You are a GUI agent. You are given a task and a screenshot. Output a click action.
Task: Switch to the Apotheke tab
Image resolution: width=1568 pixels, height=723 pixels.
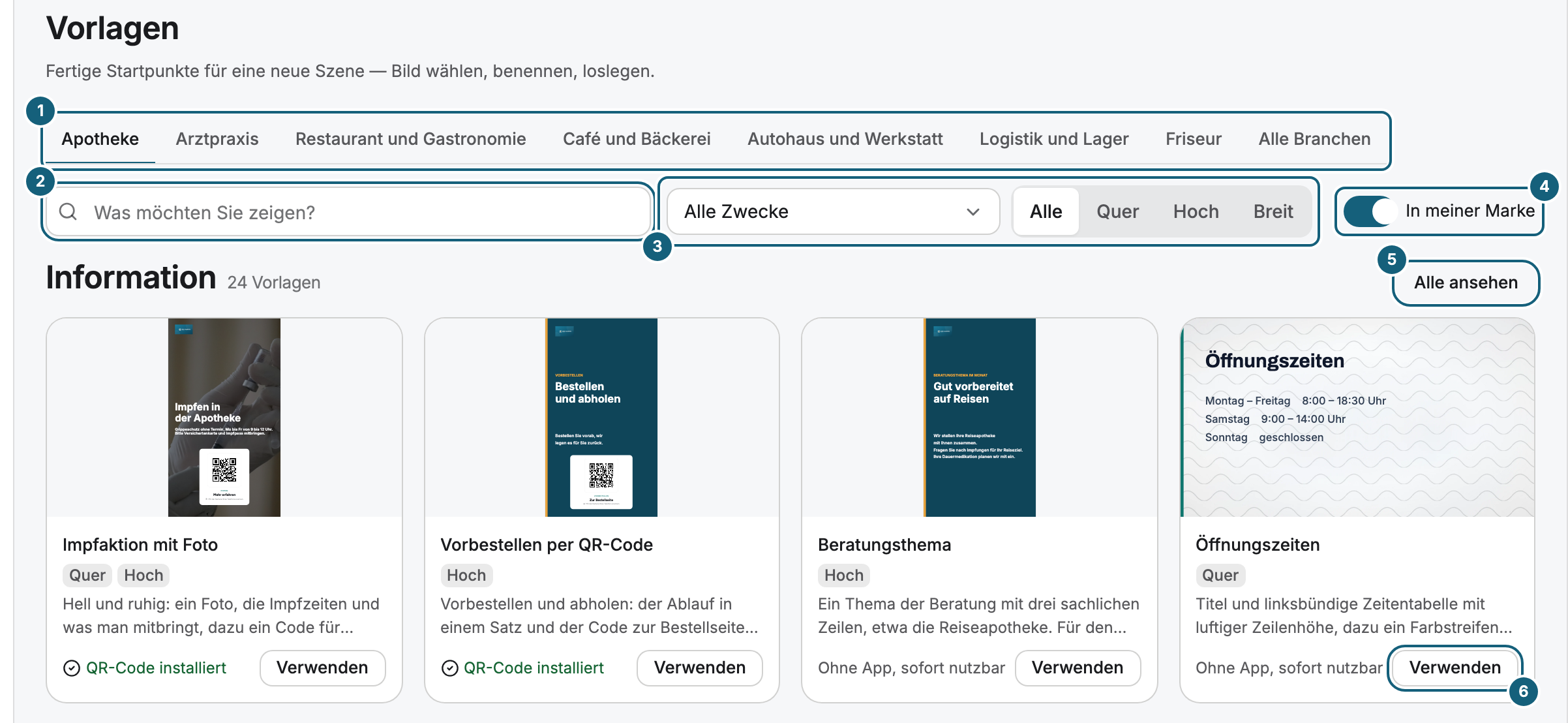[x=100, y=139]
